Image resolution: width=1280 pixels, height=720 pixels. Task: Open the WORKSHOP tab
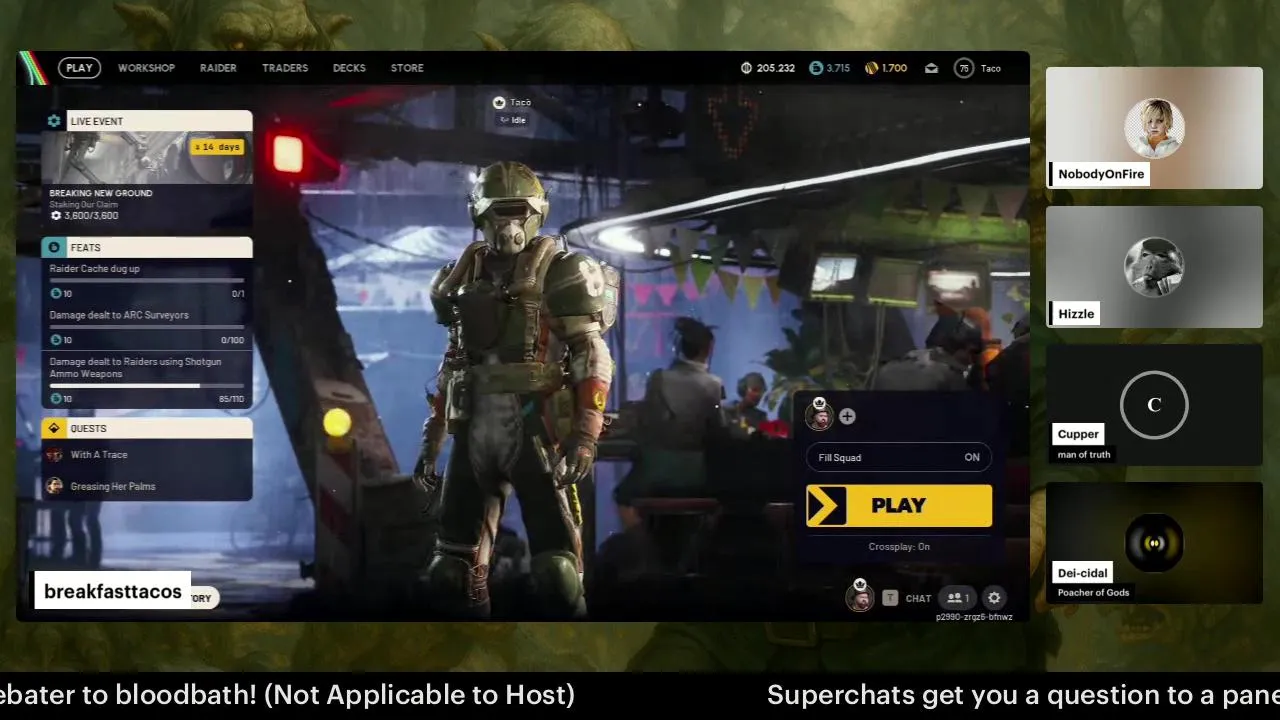click(146, 68)
